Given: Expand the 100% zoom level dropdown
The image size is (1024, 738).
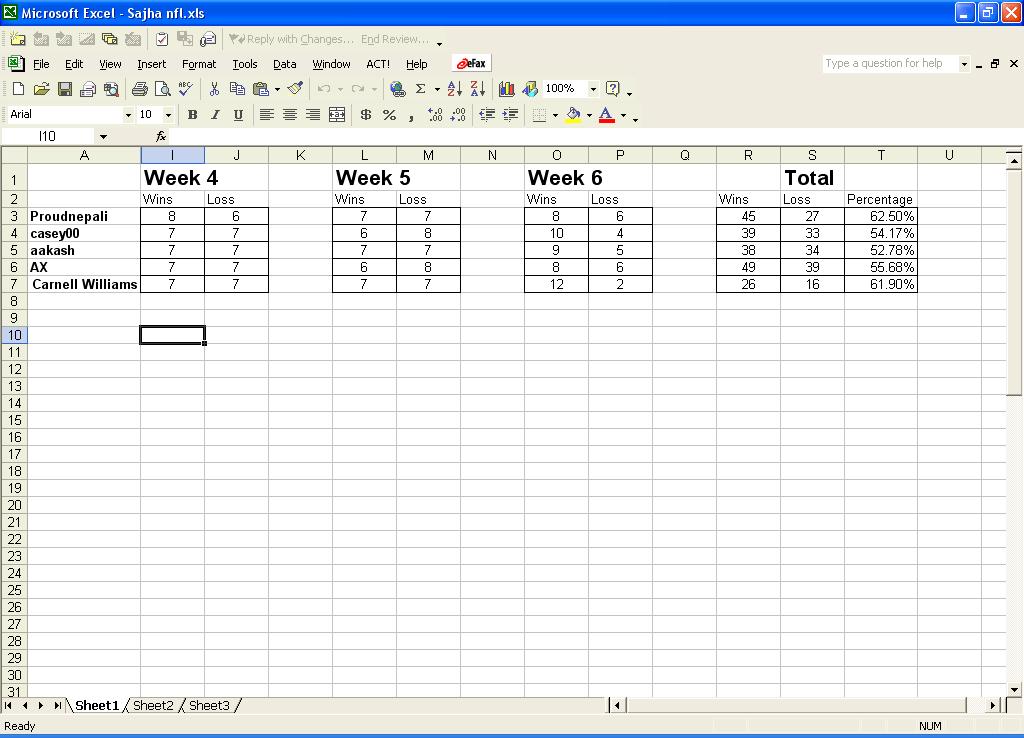Looking at the screenshot, I should 593,89.
